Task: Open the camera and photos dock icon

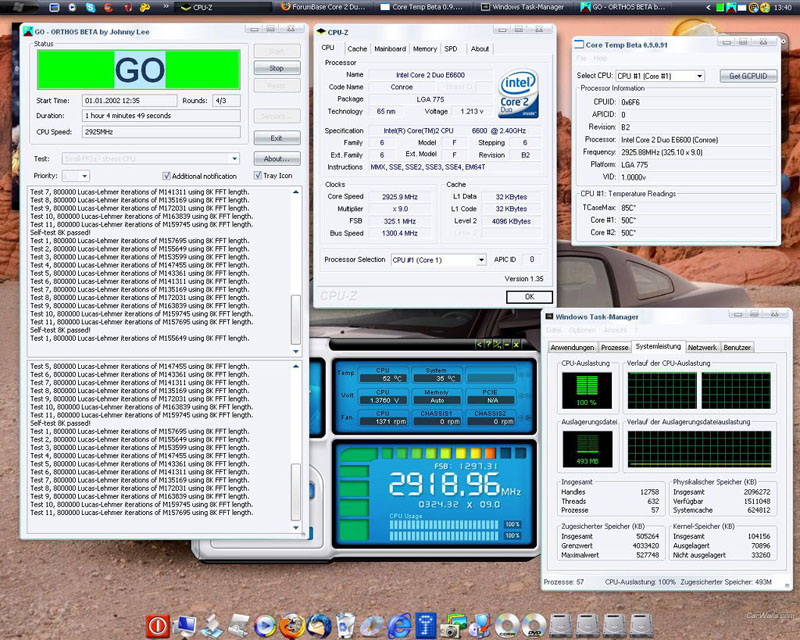Action: point(453,625)
